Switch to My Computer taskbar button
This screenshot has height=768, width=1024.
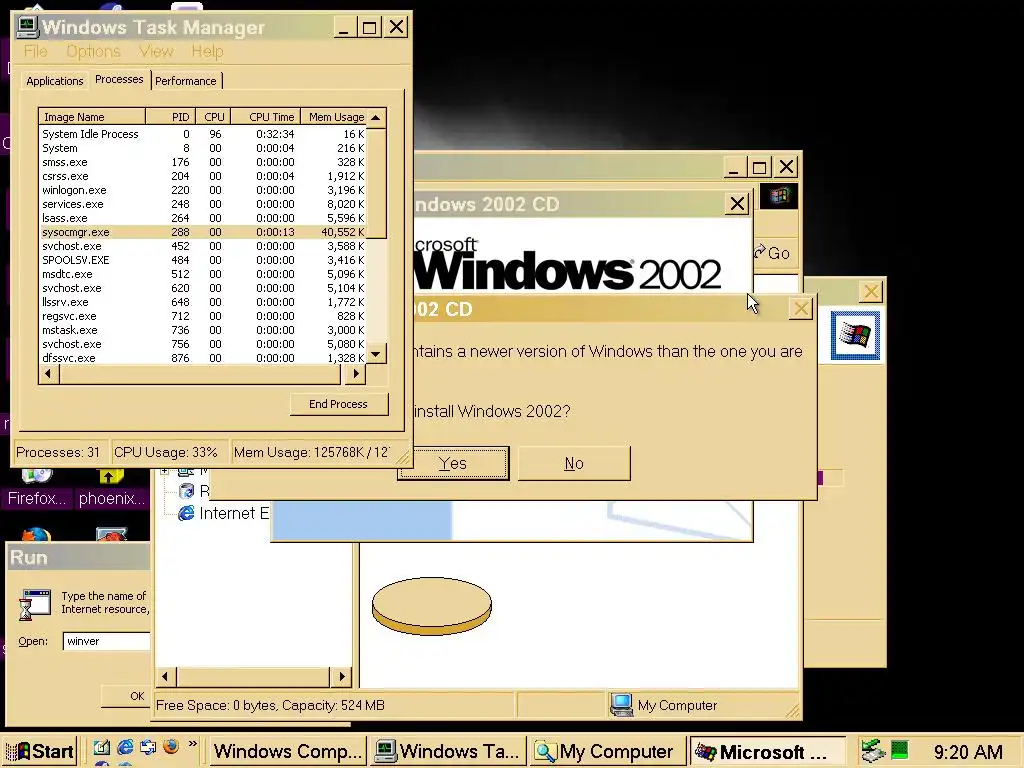coord(607,751)
